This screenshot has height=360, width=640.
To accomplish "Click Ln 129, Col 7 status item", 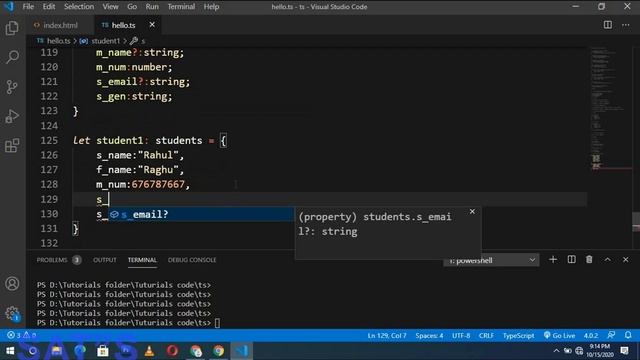I will (x=387, y=336).
